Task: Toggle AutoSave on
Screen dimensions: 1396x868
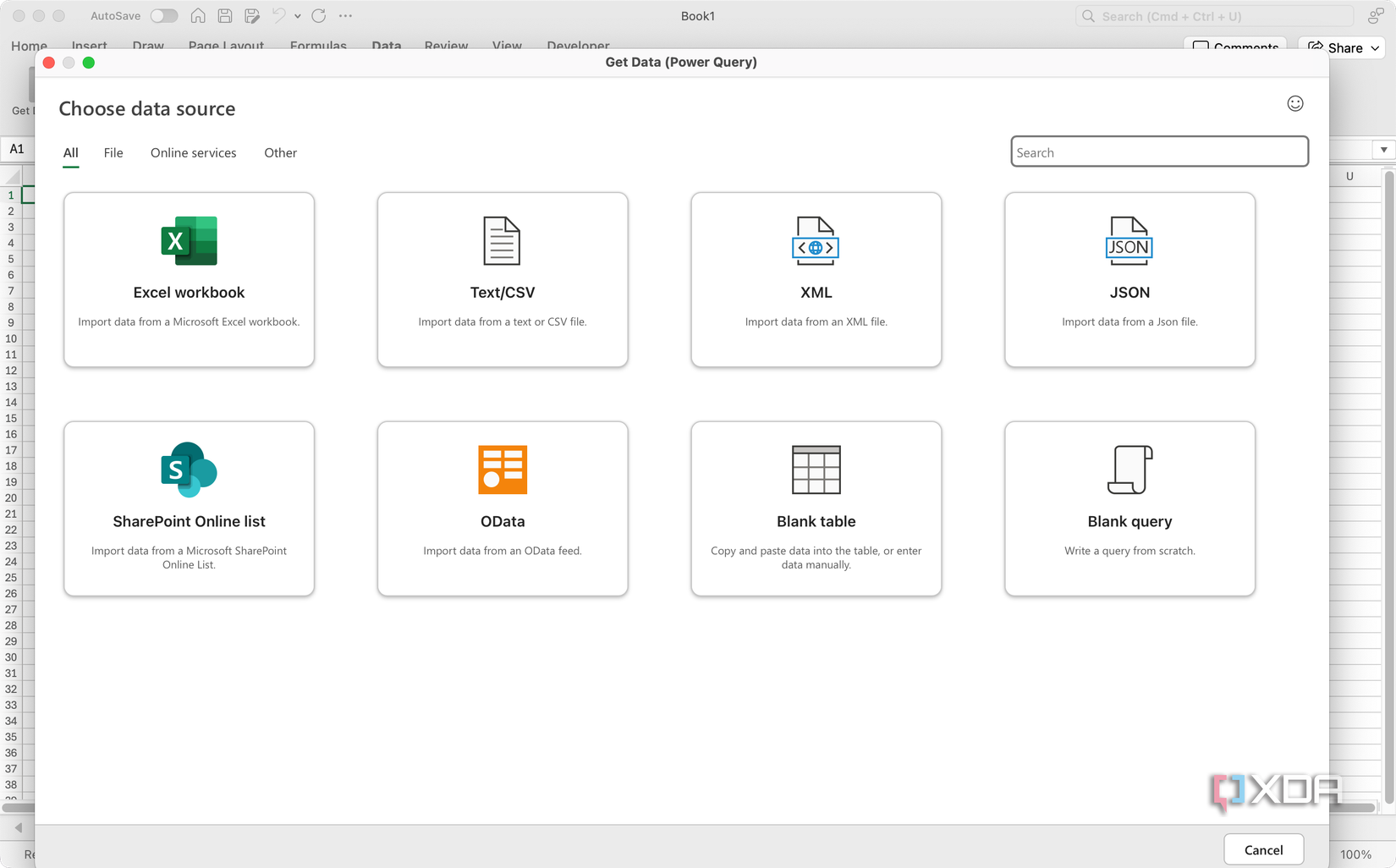Action: pyautogui.click(x=163, y=15)
